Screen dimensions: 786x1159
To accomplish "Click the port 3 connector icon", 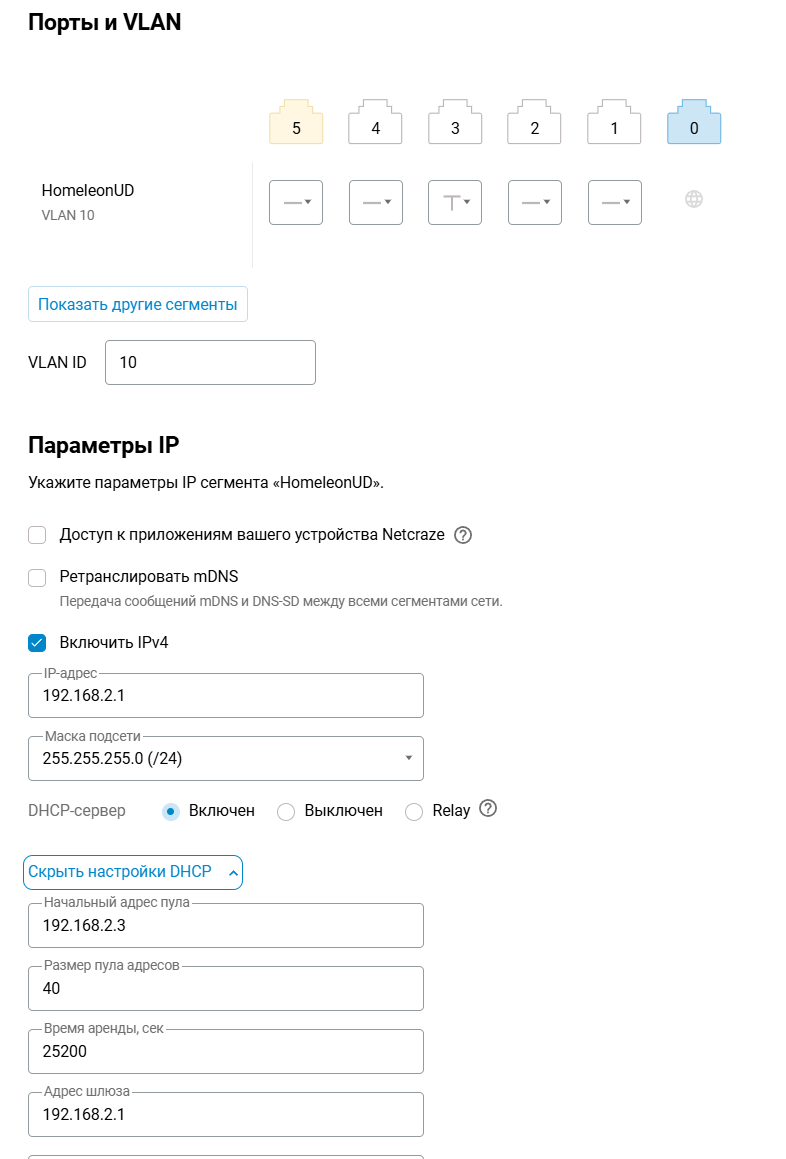I will click(x=455, y=123).
